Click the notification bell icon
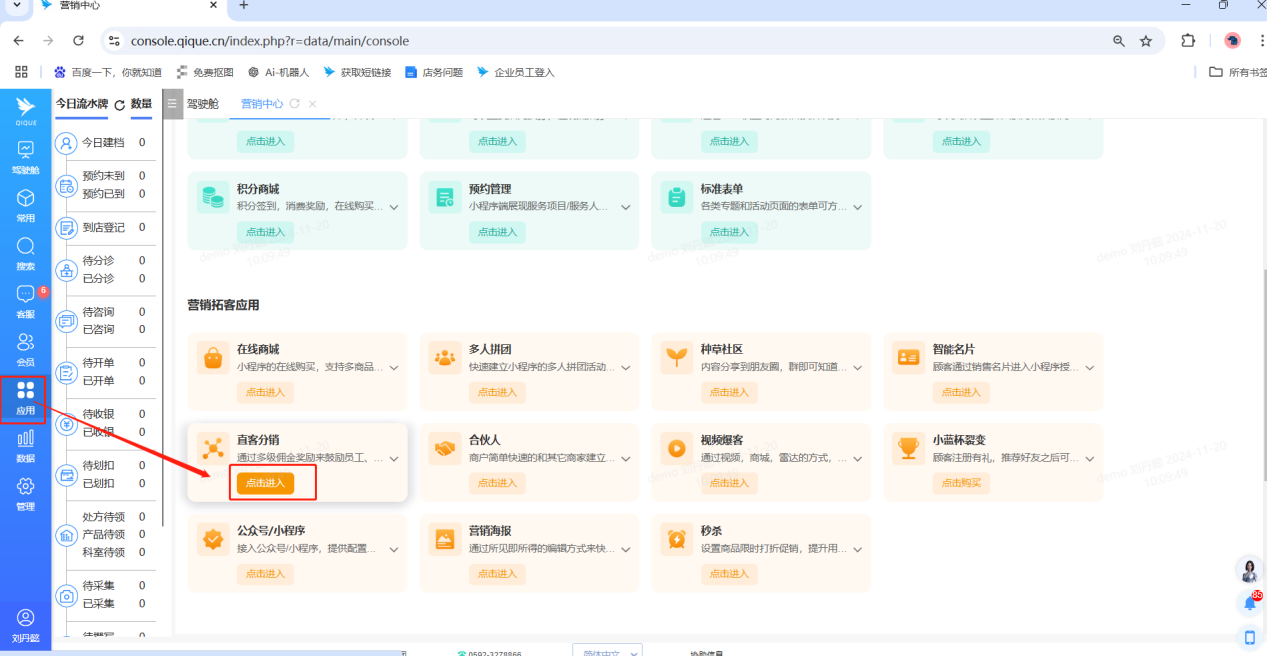Viewport: 1267px width, 656px height. tap(1249, 603)
